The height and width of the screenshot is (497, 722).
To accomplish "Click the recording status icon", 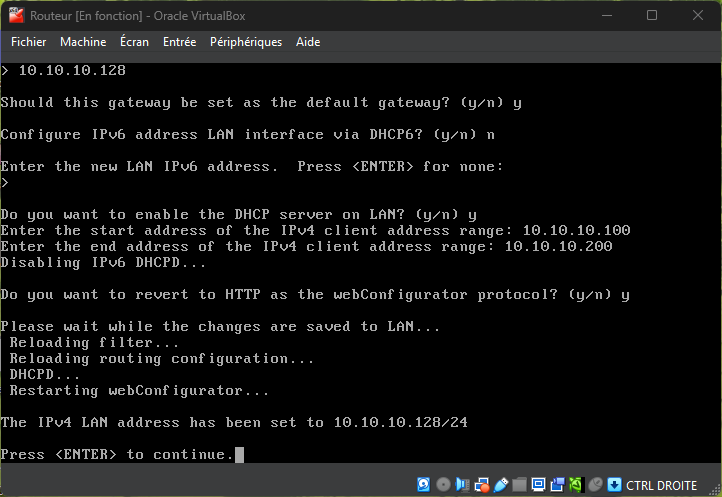I will [x=557, y=485].
